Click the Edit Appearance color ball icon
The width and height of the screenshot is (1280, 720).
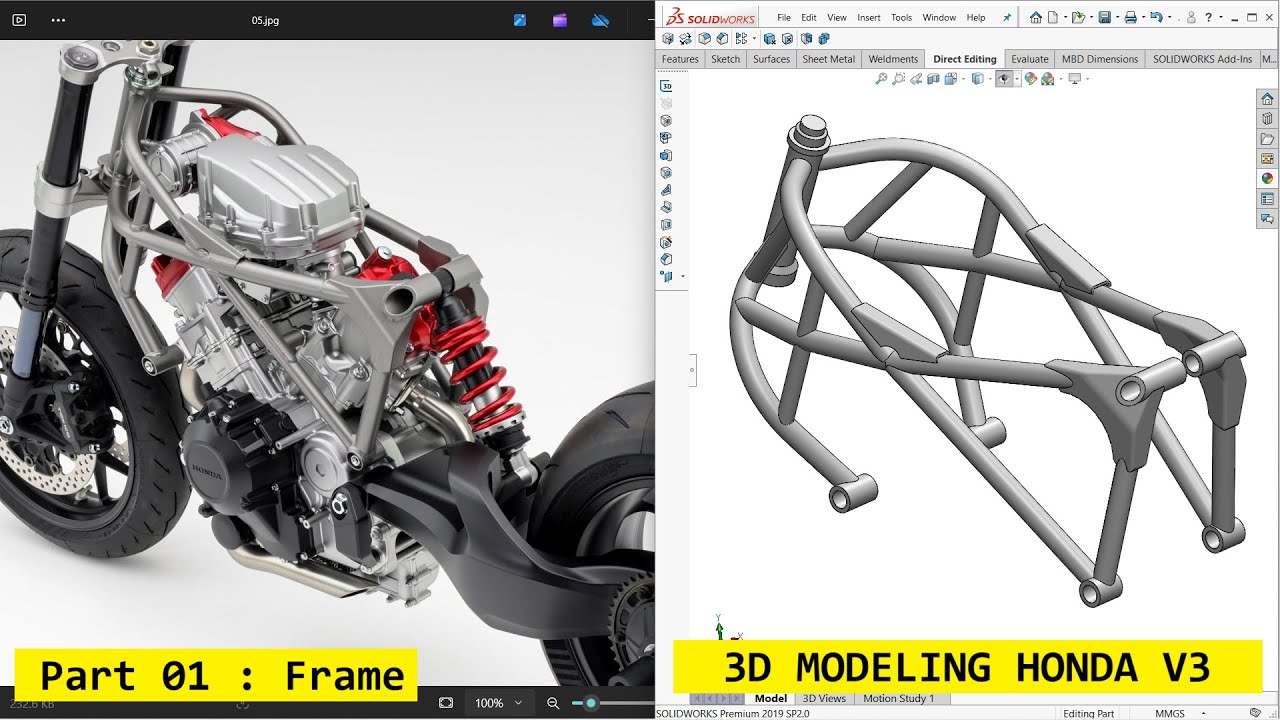tap(1030, 79)
